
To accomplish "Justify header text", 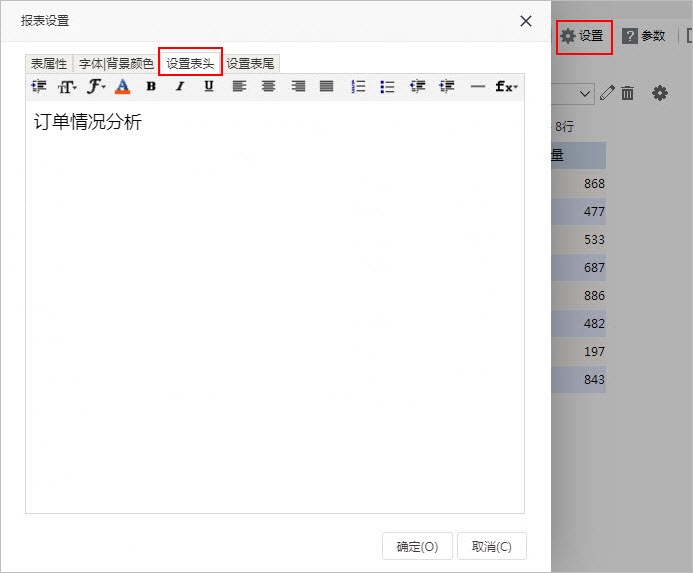I will [327, 86].
